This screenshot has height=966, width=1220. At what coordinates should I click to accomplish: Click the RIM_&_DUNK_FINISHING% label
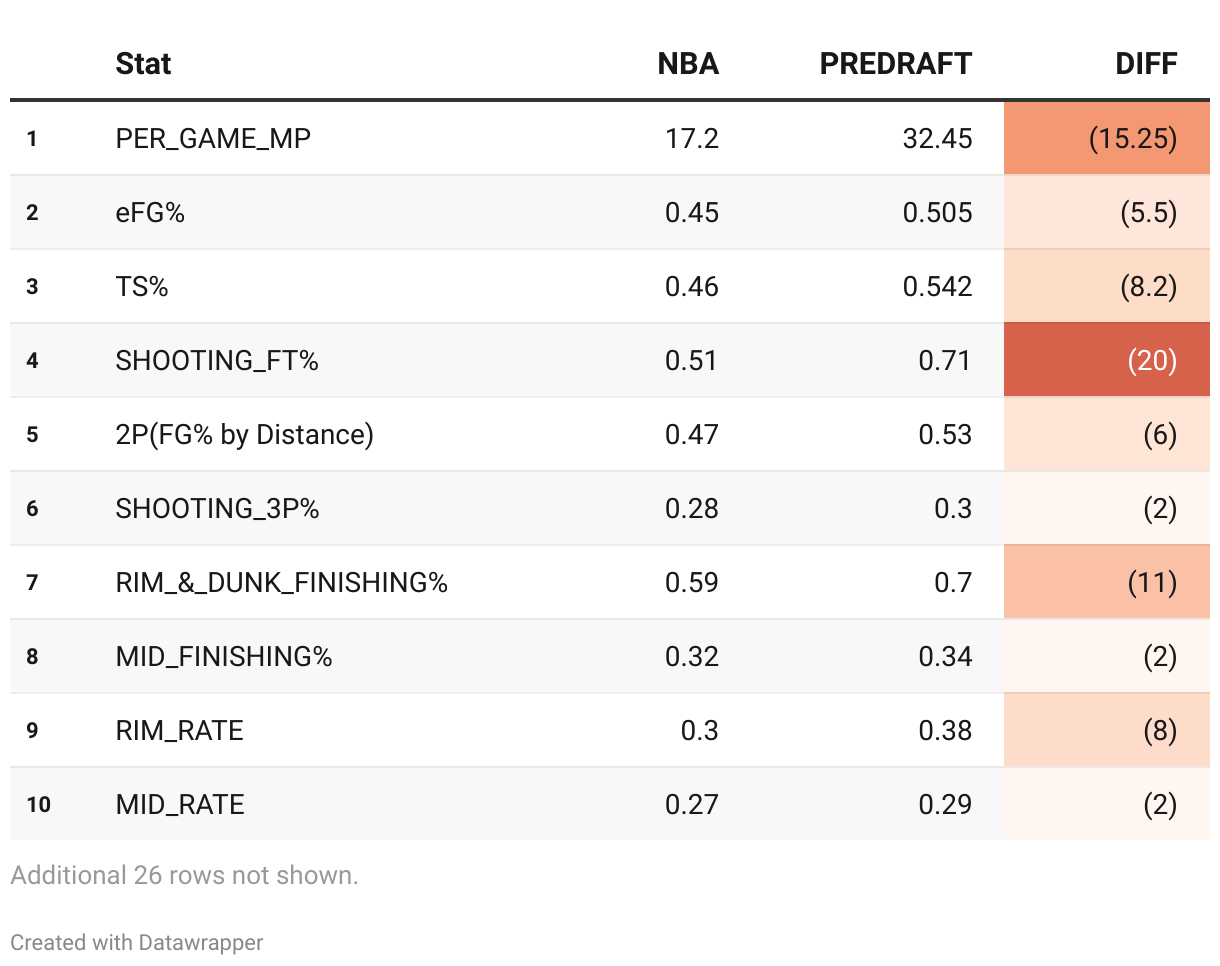click(x=281, y=582)
